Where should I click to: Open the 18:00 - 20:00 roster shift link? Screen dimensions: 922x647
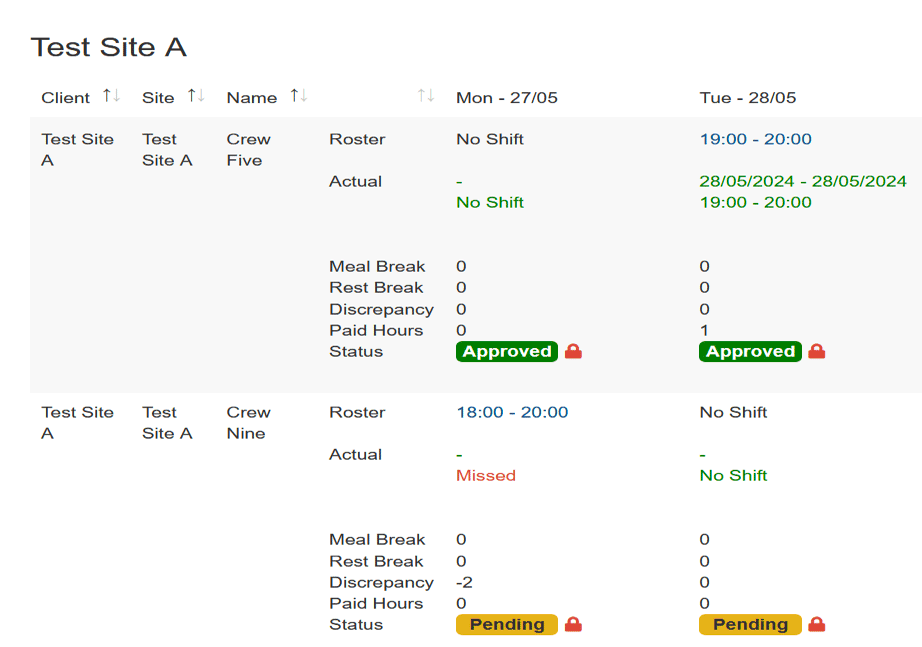(512, 412)
